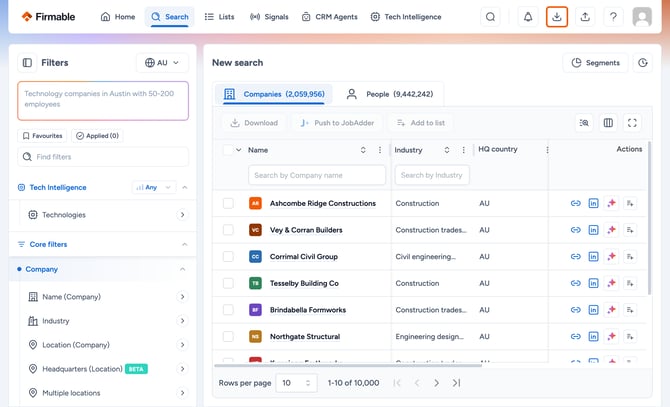Collapse the Filters sidebar panel icon
This screenshot has width=670, height=407.
27,63
